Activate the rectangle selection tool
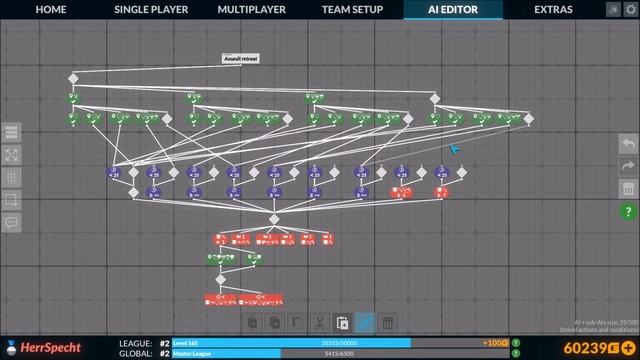640x360 pixels. point(11,200)
